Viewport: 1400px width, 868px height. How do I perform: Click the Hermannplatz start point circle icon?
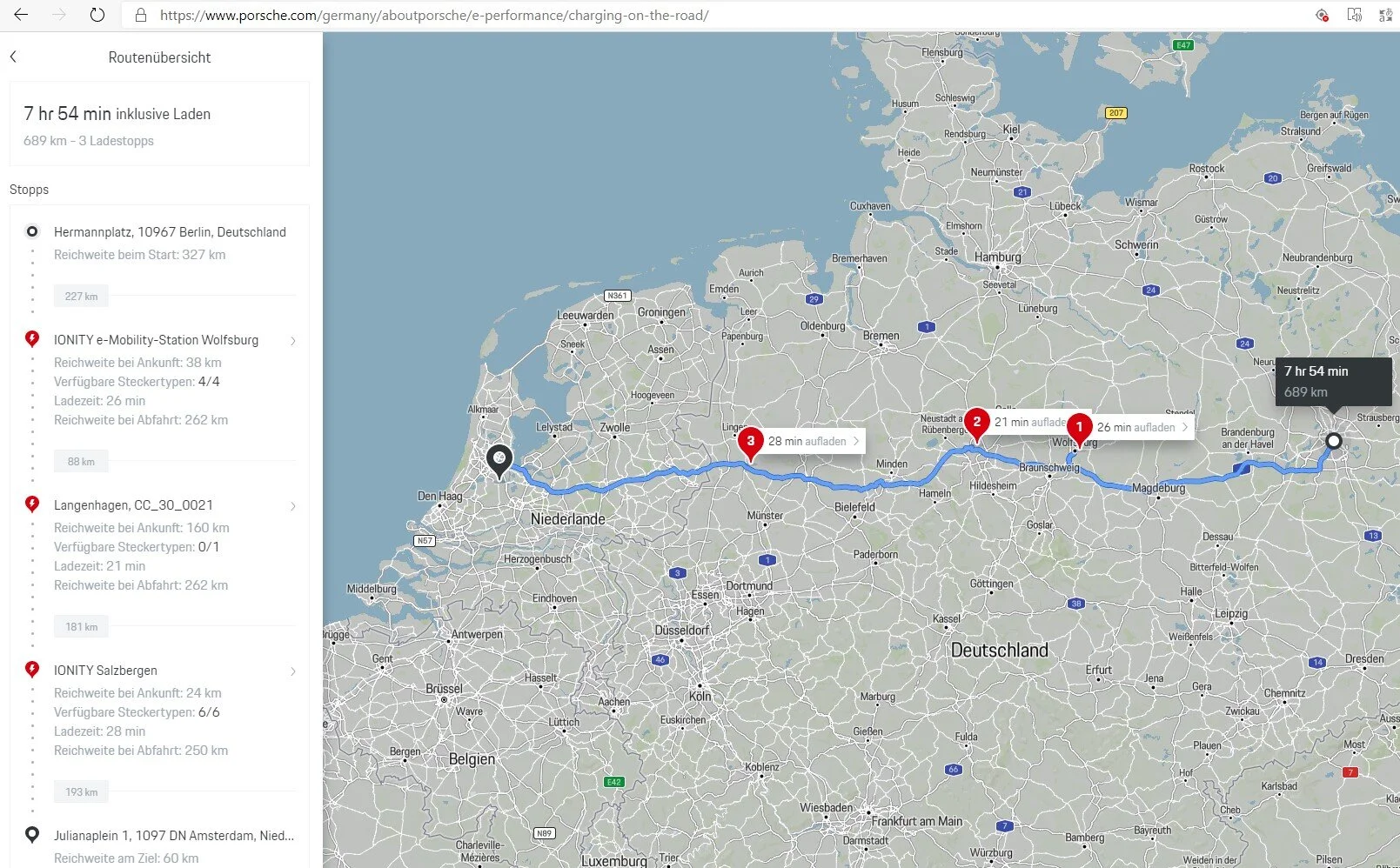point(32,231)
